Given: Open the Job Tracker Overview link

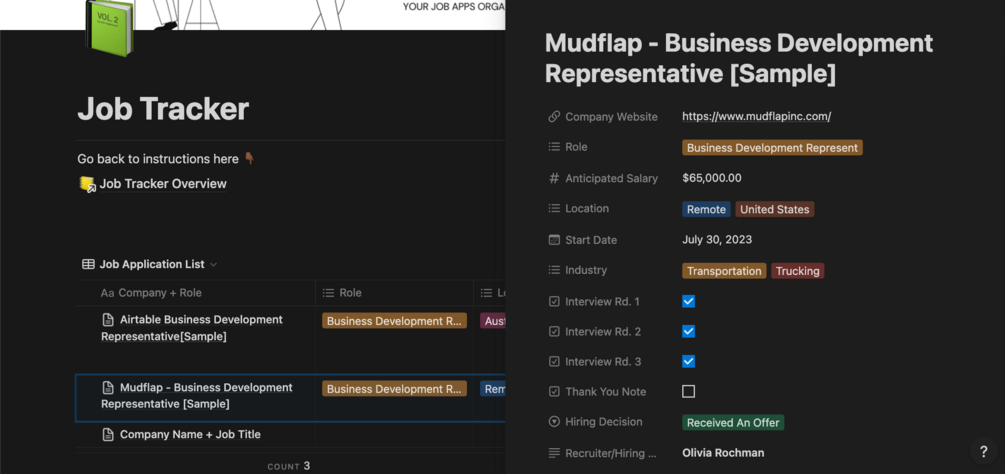Looking at the screenshot, I should coord(163,184).
